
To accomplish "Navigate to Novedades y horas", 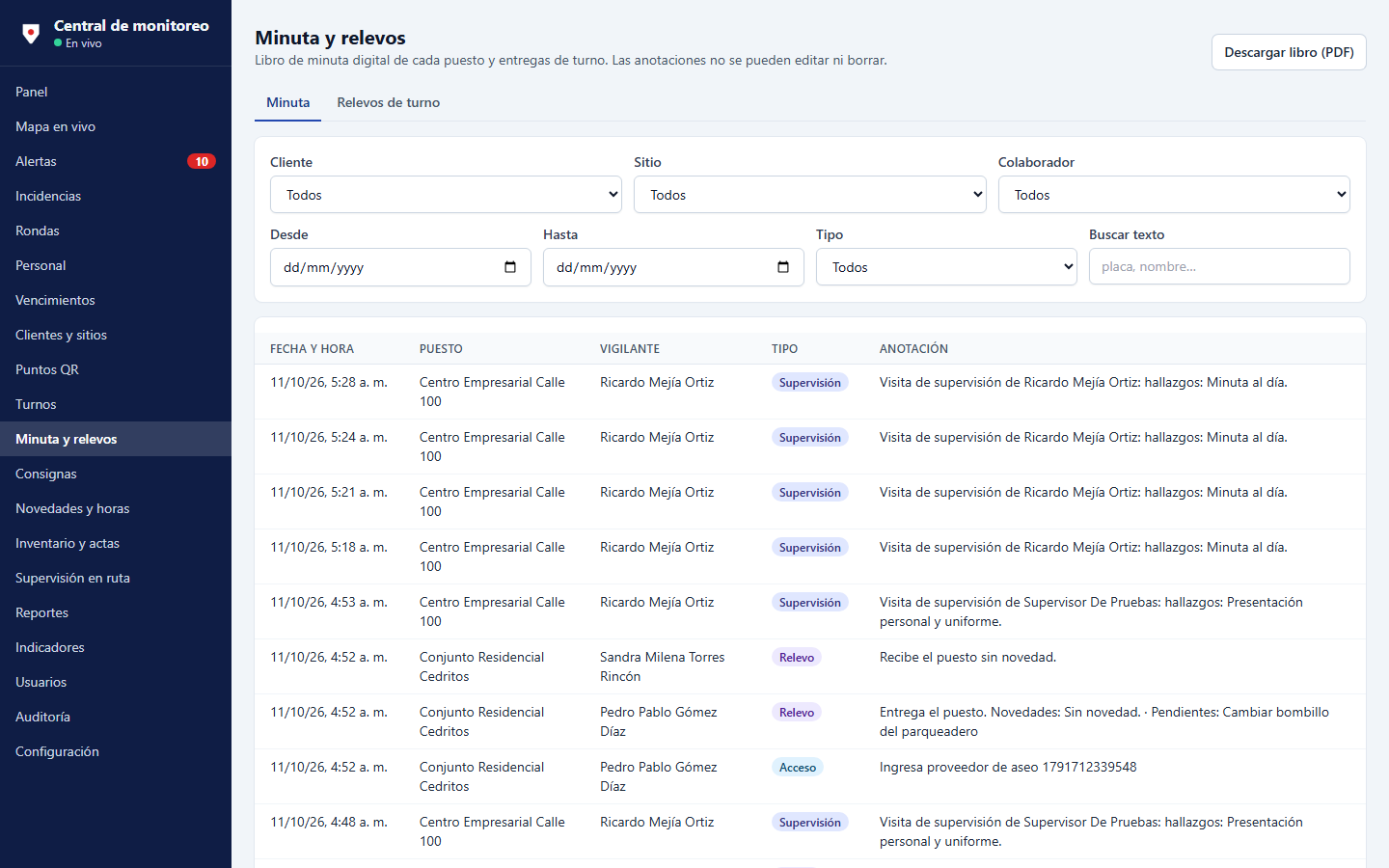I will 116,508.
